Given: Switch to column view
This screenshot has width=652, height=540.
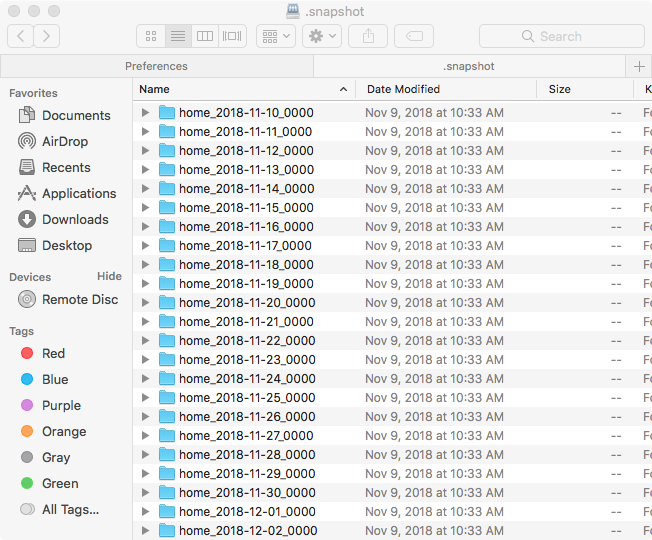Looking at the screenshot, I should [x=205, y=36].
